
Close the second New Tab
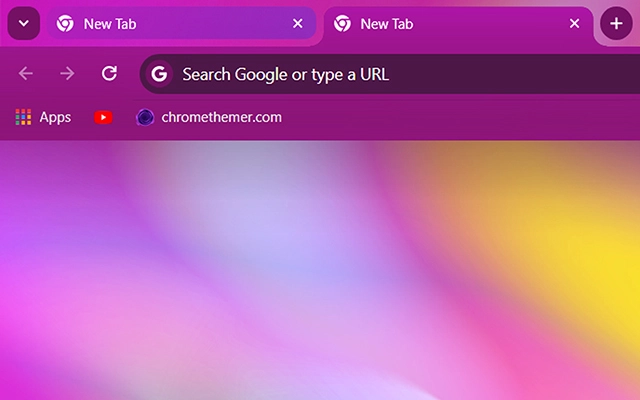point(574,24)
